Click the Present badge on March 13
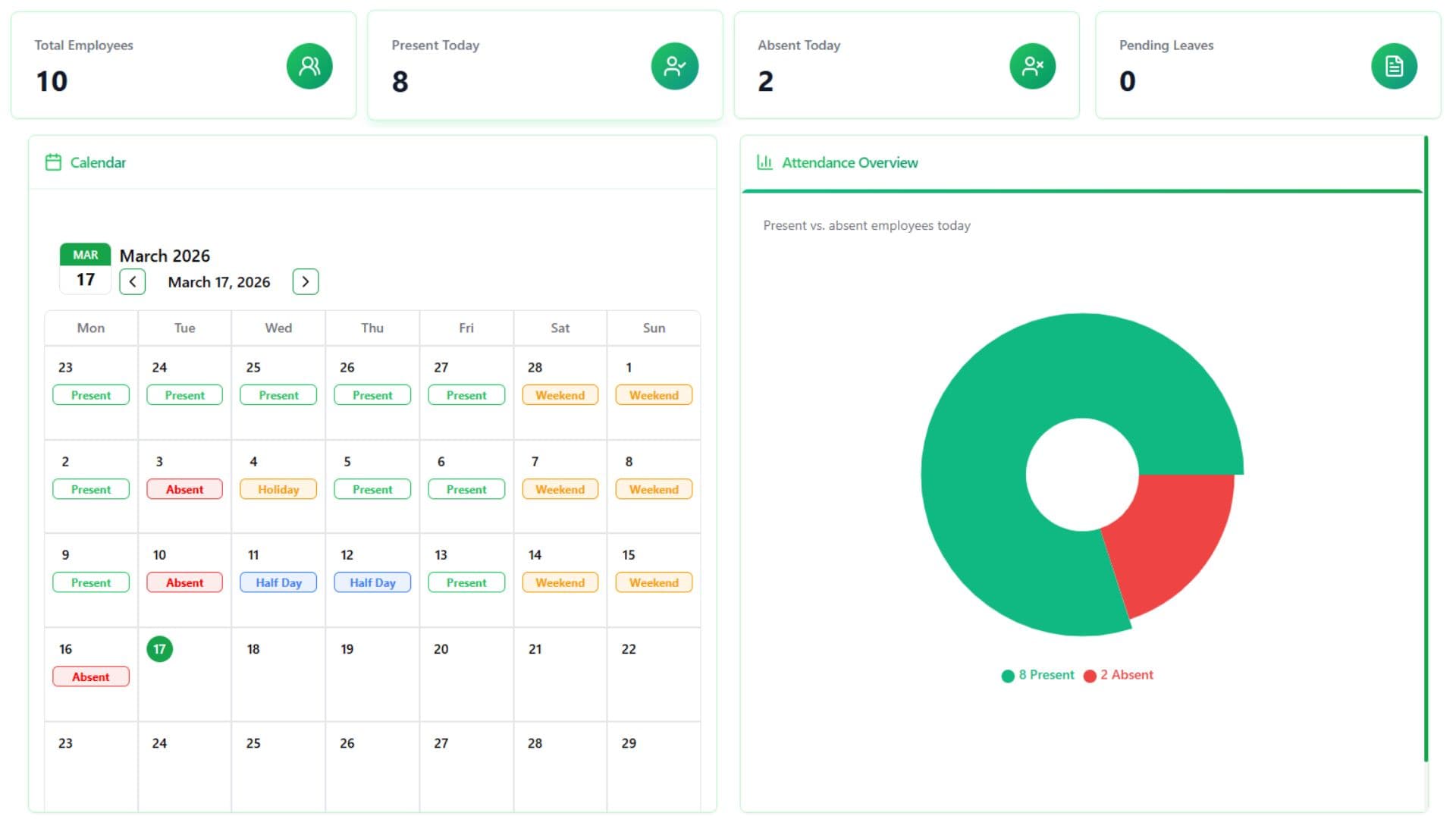The image size is (1456, 819). [x=466, y=582]
